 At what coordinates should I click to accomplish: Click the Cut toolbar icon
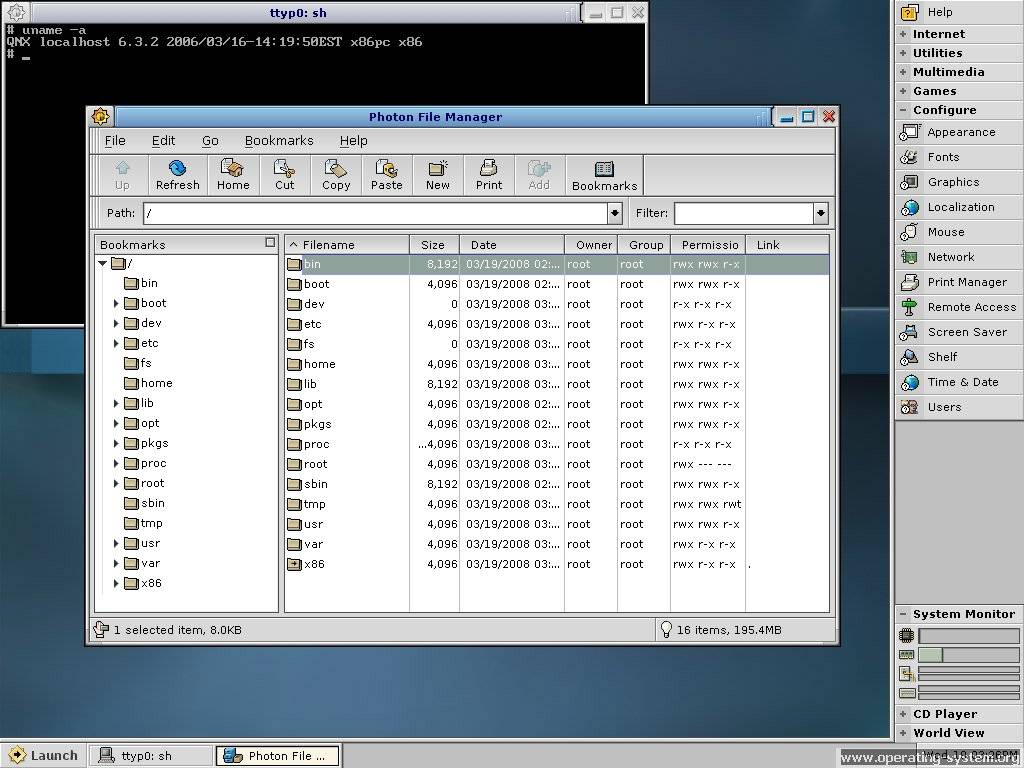[285, 175]
